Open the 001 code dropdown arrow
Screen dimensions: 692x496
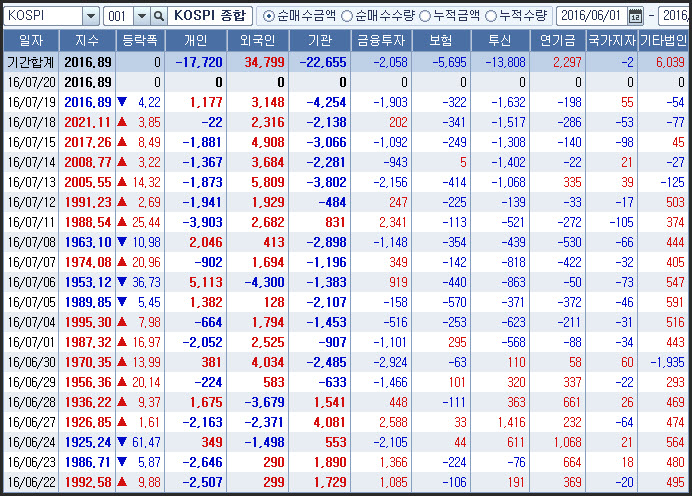coord(142,16)
